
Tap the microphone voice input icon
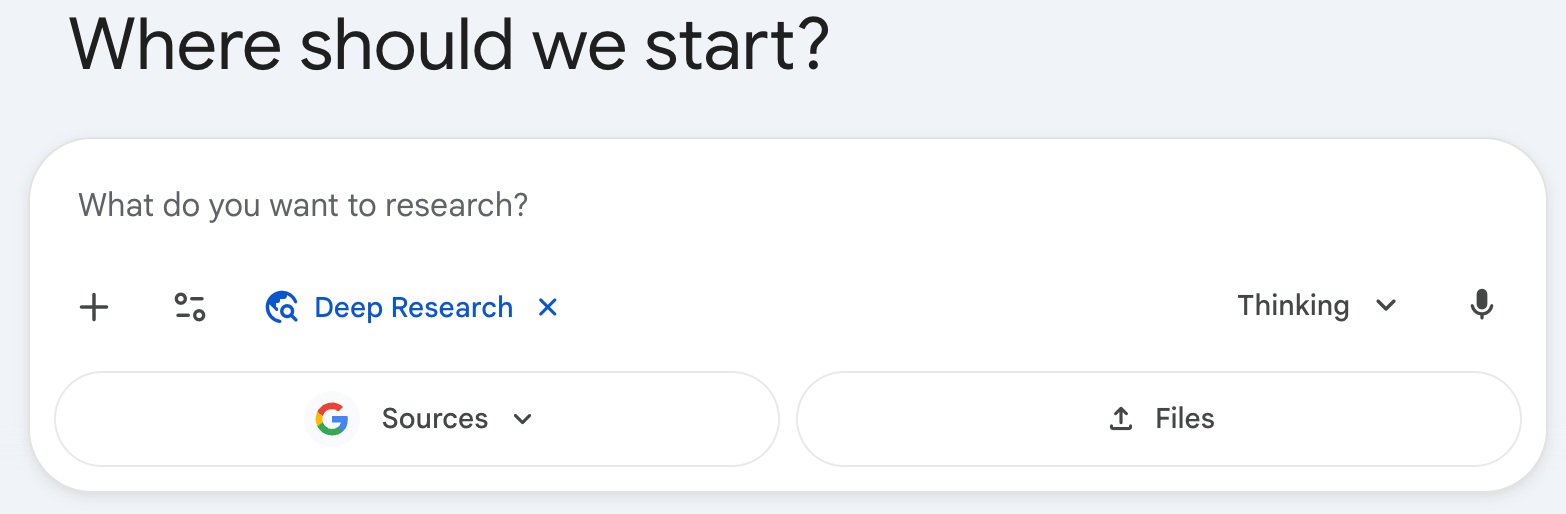tap(1481, 305)
